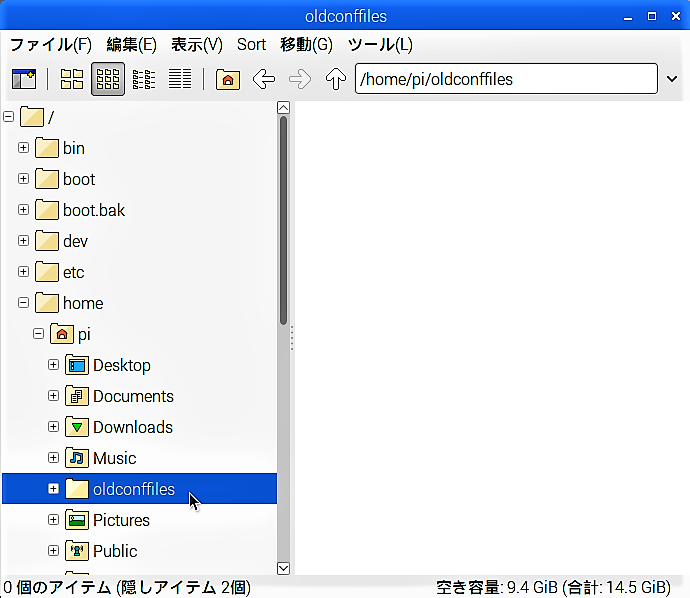
Task: Collapse the home folder node
Action: point(23,303)
